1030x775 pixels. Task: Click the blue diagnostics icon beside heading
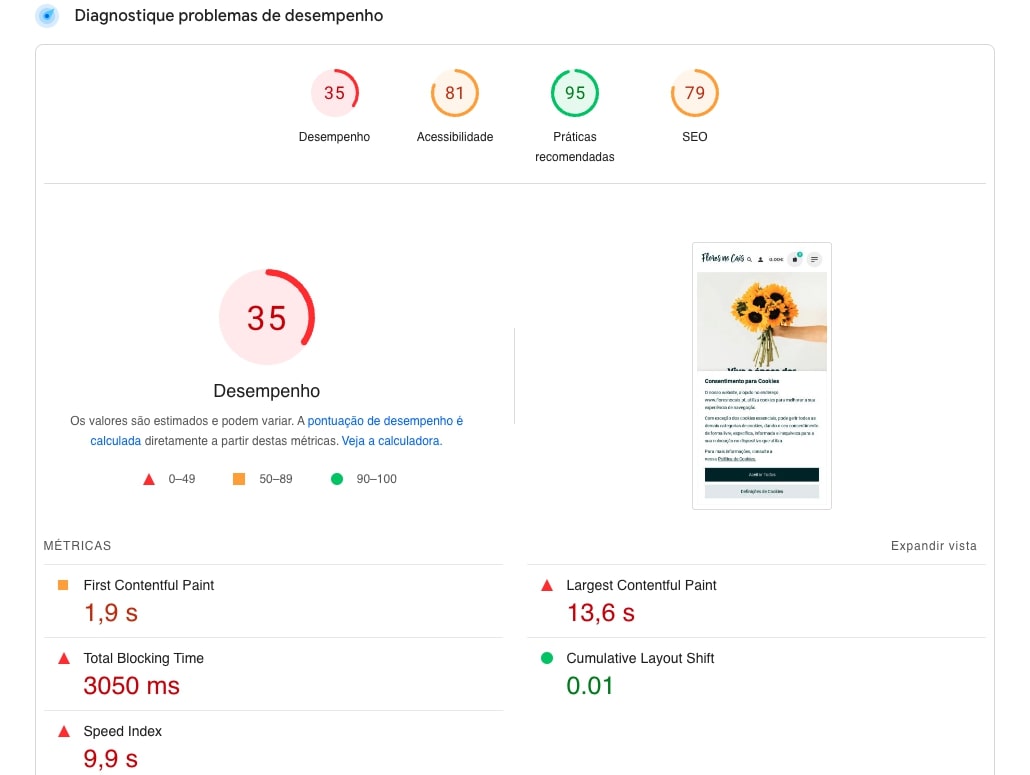pos(47,16)
